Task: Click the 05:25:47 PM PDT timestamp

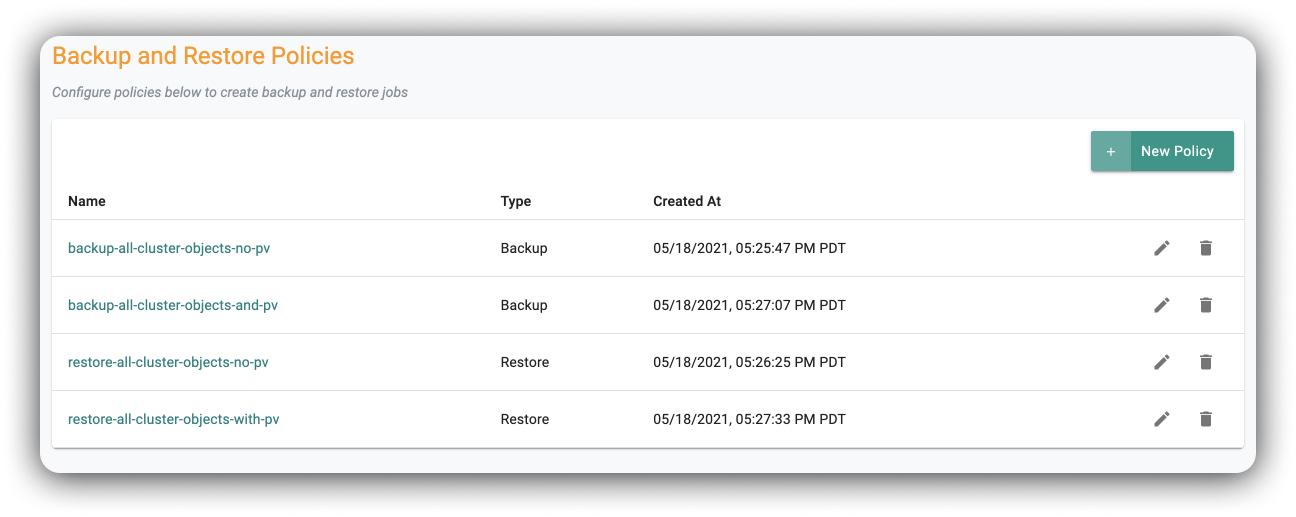Action: click(749, 248)
